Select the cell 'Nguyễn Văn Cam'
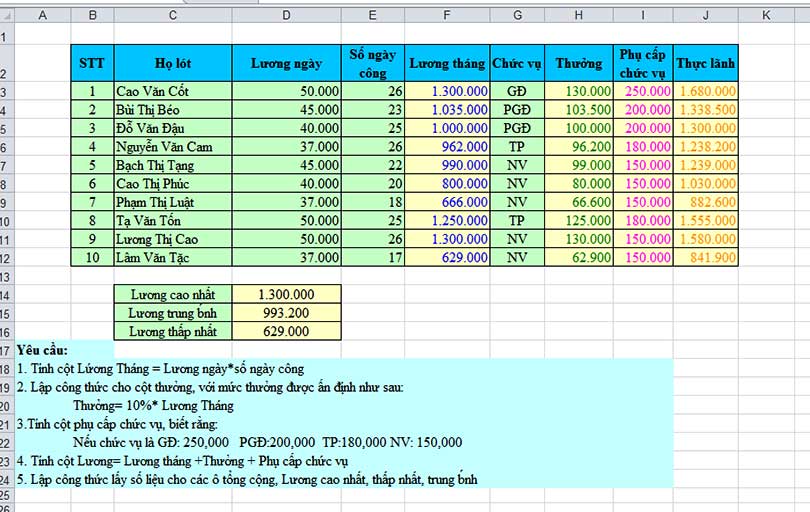Image resolution: width=810 pixels, height=512 pixels. [x=173, y=147]
